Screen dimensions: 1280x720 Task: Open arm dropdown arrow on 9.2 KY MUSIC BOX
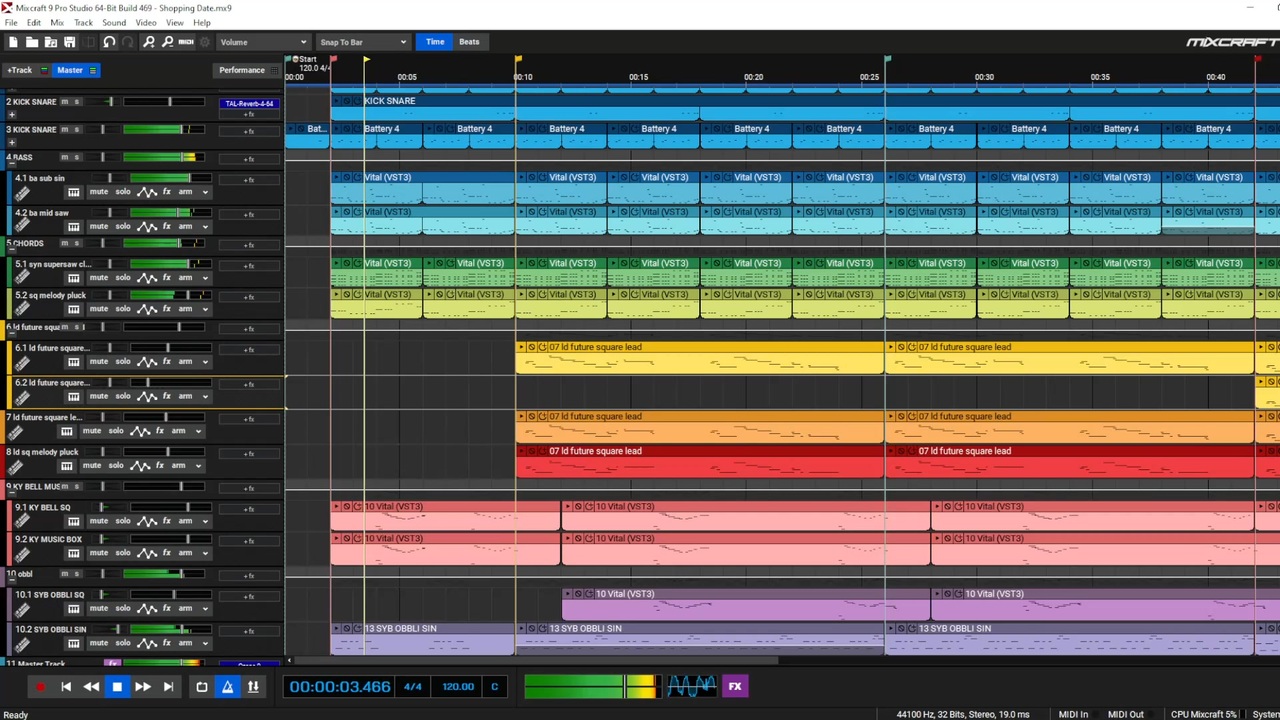(x=204, y=553)
